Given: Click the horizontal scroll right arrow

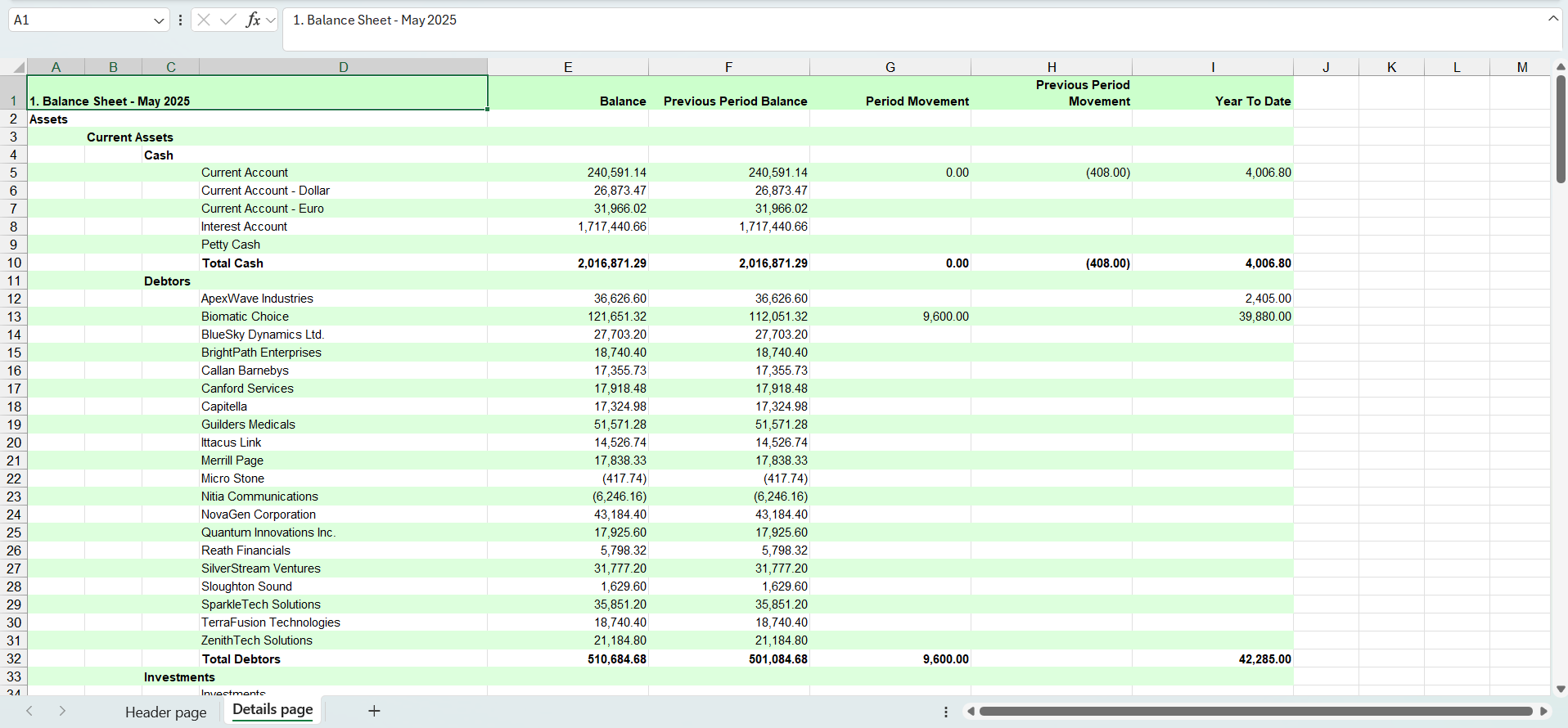Looking at the screenshot, I should 1543,711.
